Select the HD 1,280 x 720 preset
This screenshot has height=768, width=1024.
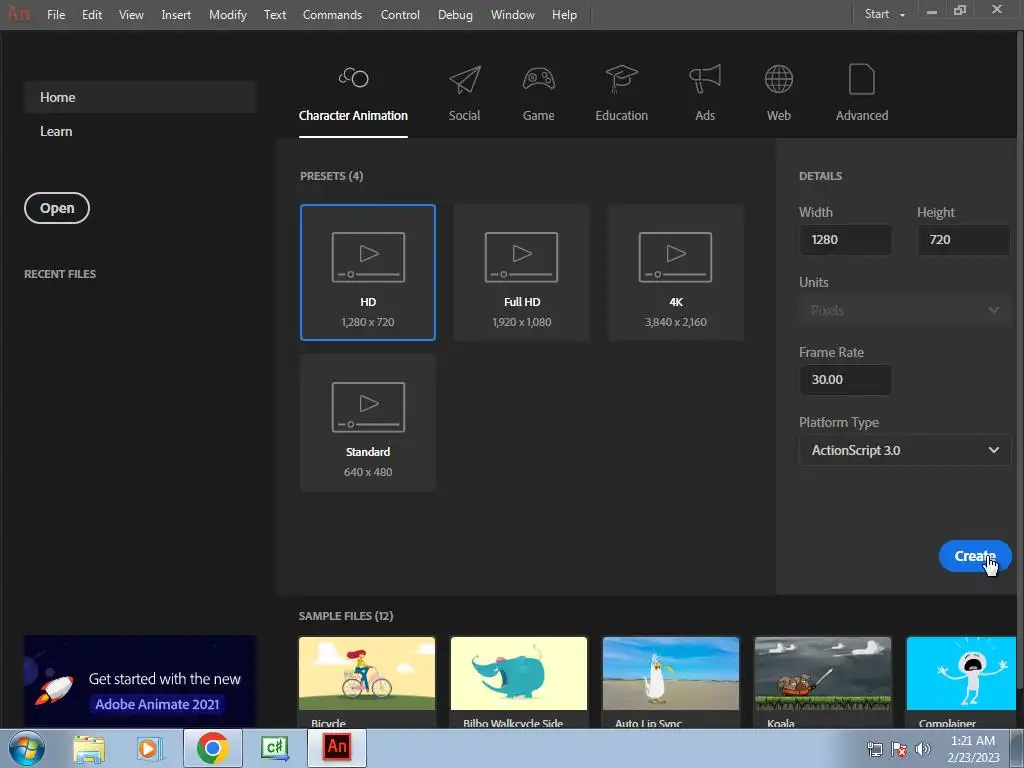point(368,272)
